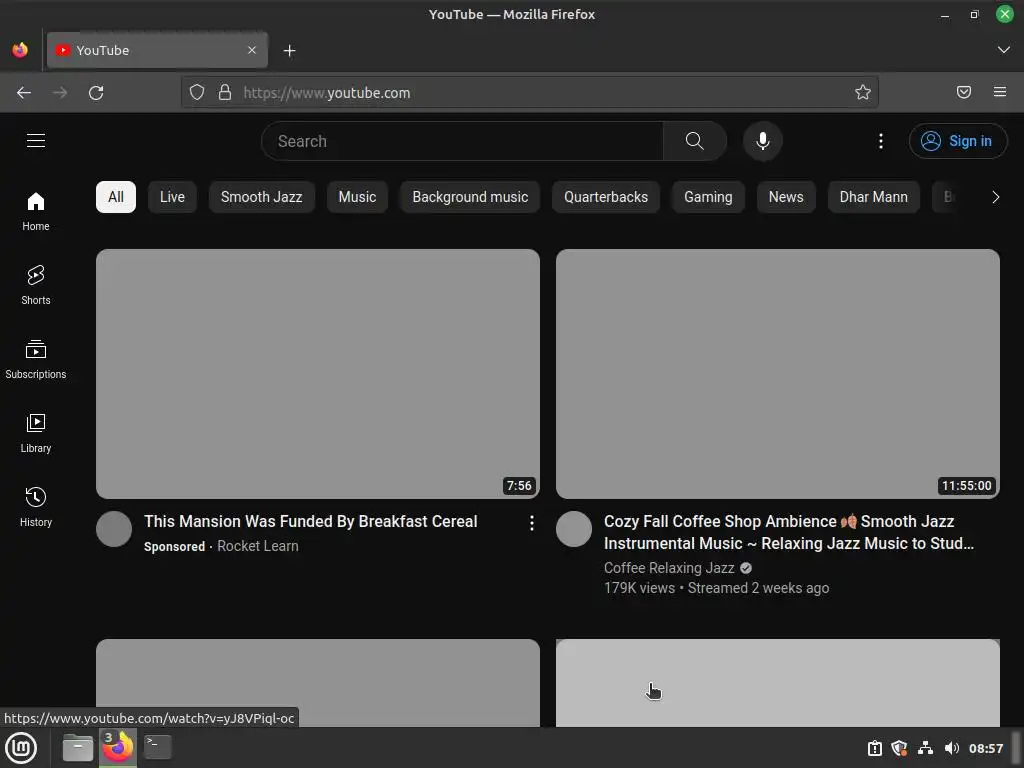Switch to the YouTube tab
Image resolution: width=1024 pixels, height=768 pixels.
tap(157, 50)
